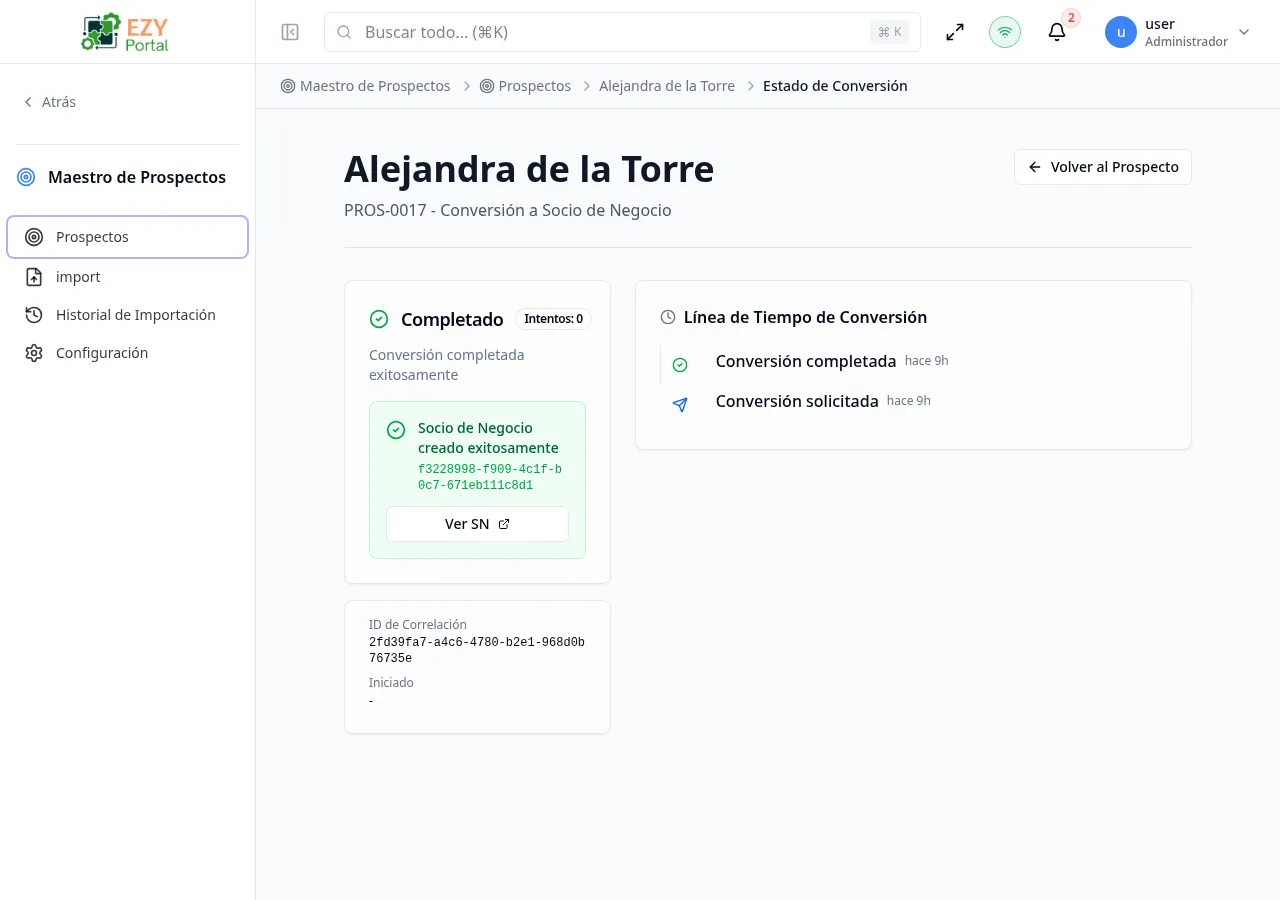Collapse the sidebar panel icon
This screenshot has width=1280, height=900.
click(290, 32)
